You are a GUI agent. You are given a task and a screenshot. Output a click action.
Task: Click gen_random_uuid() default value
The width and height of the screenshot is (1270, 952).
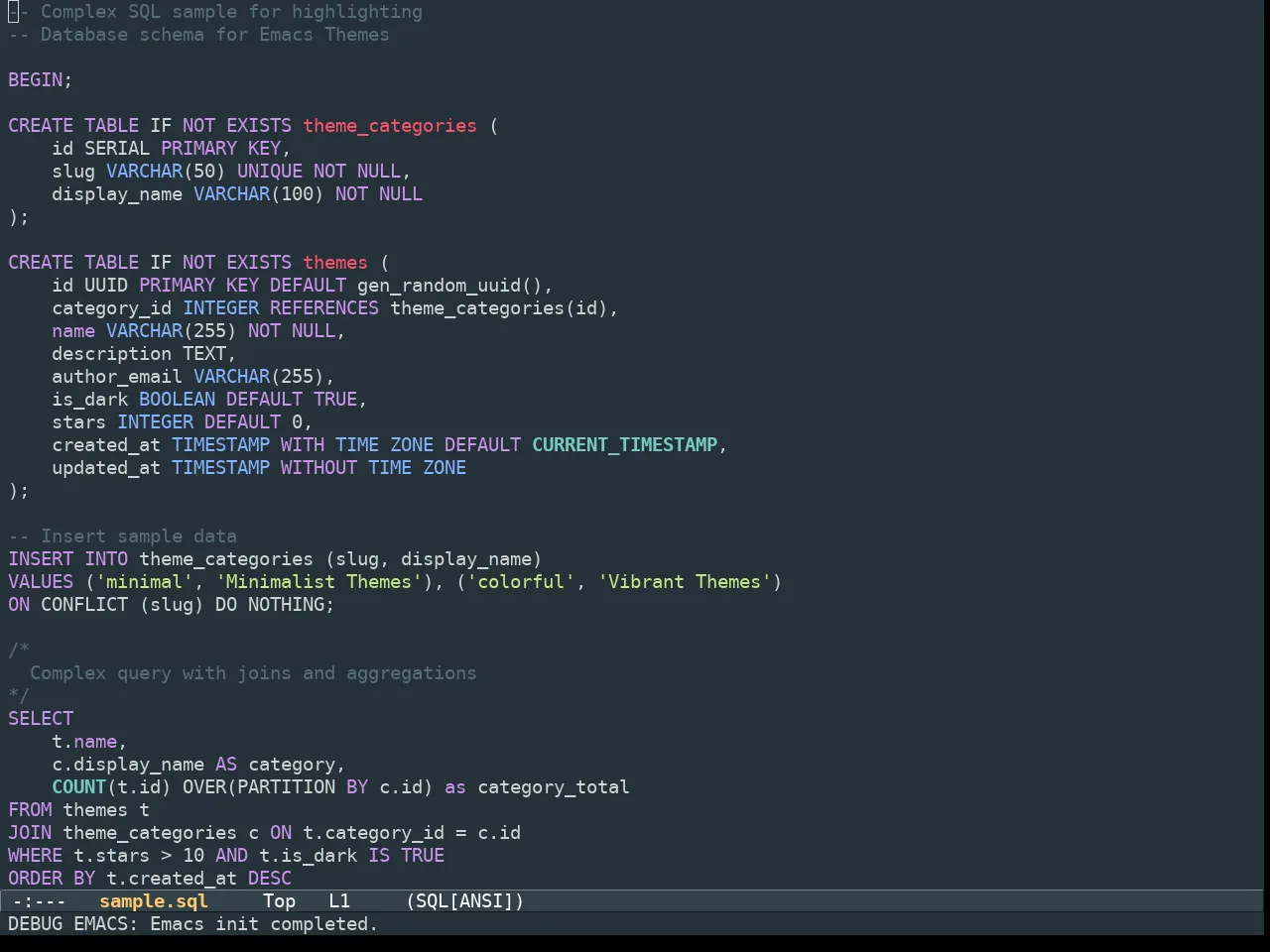click(x=449, y=285)
